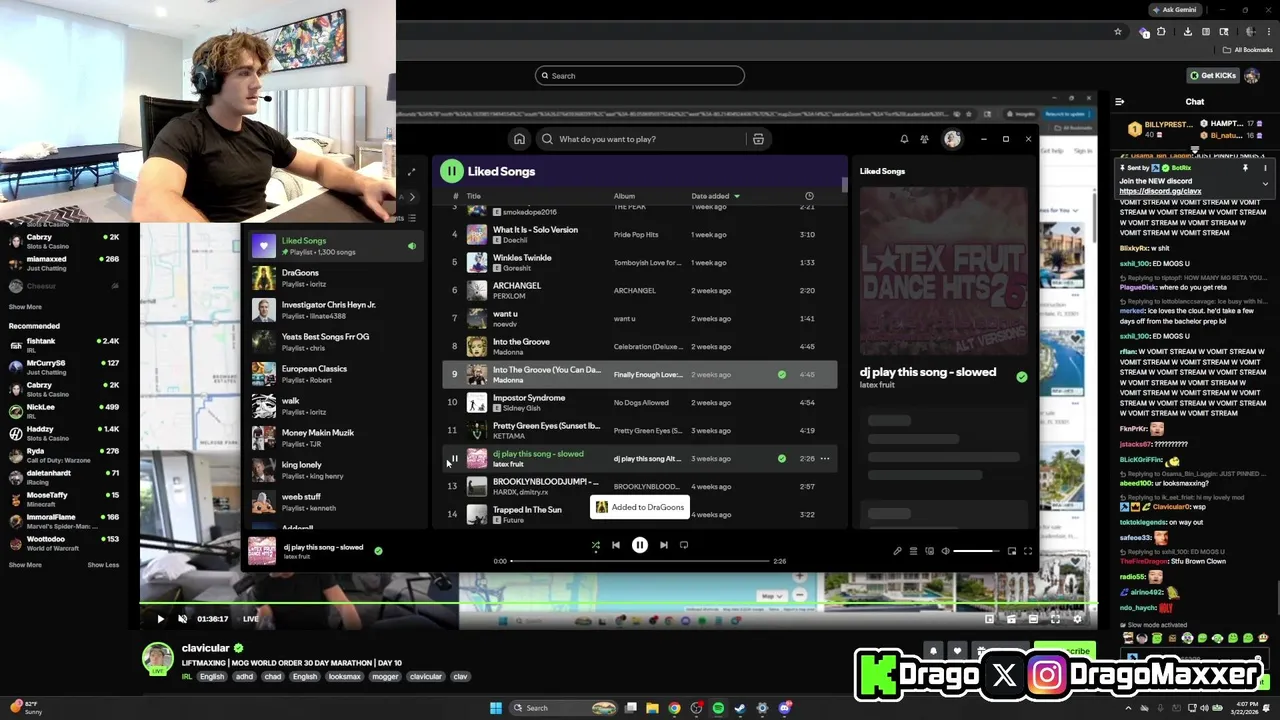
Task: Sort by the Date added column dropdown
Action: (x=716, y=196)
